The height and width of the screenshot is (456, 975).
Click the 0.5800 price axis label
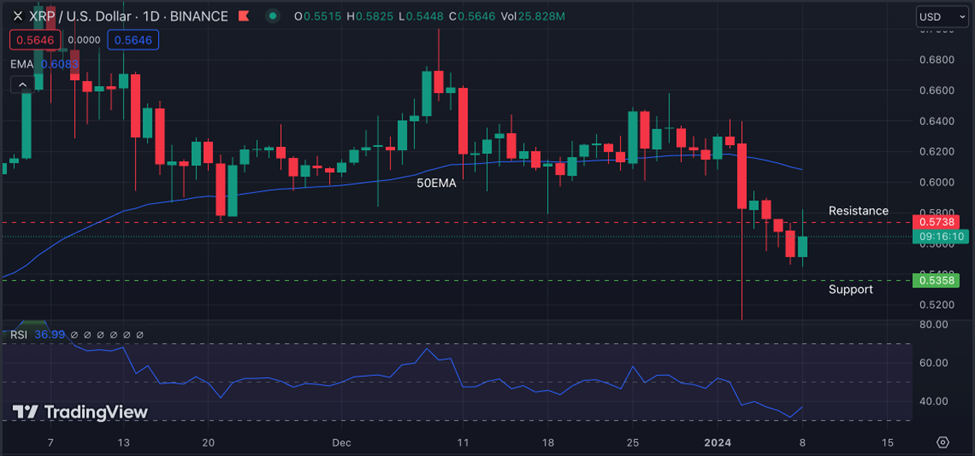click(936, 212)
